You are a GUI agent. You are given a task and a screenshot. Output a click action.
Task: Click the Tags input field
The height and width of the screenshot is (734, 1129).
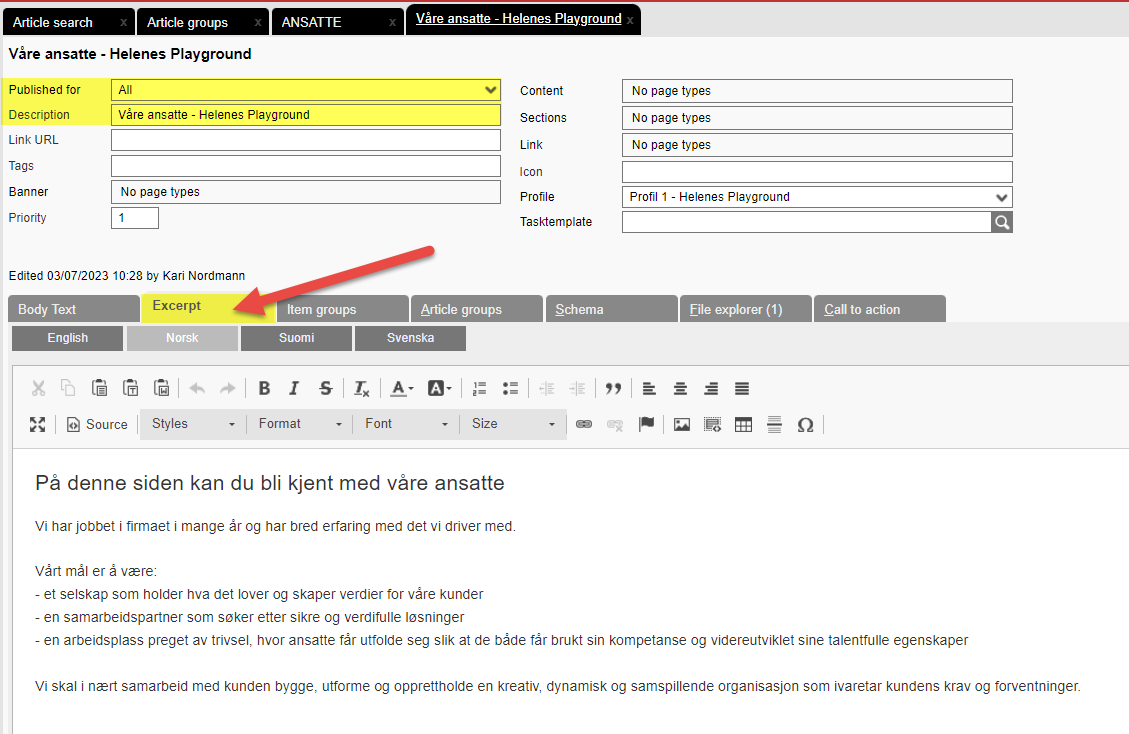305,166
